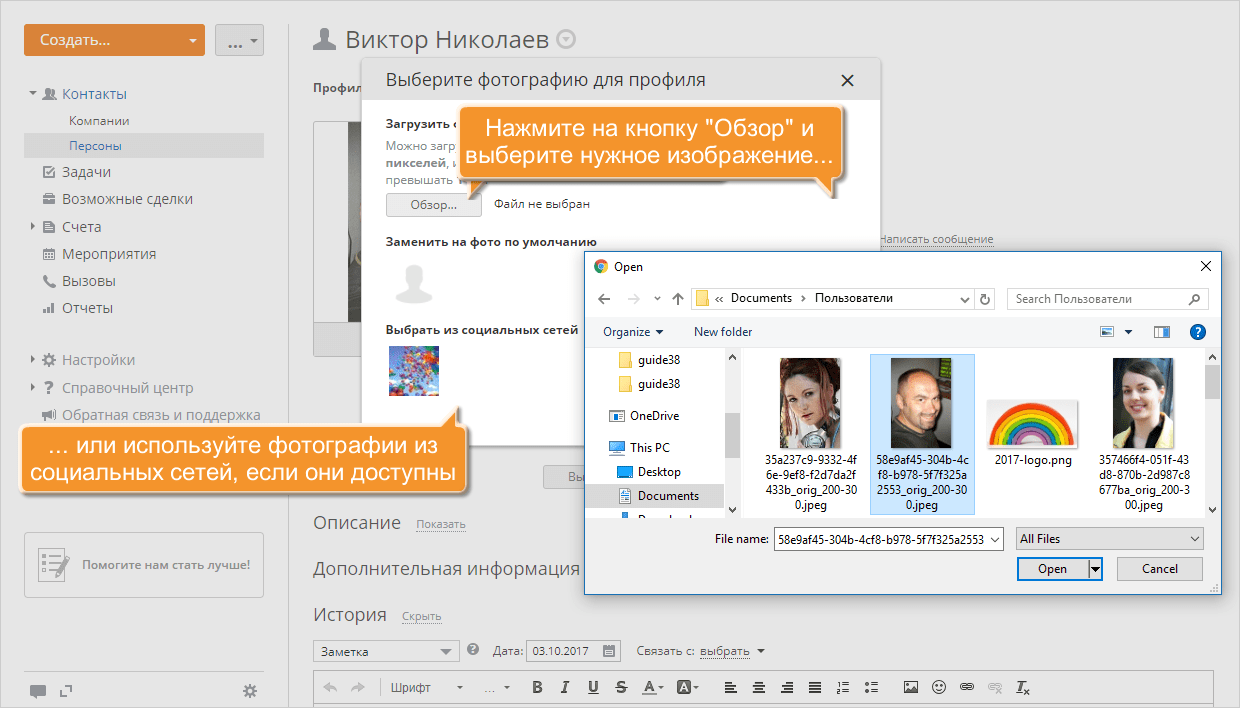
Task: Open the Organize menu in file dialog
Action: (633, 332)
